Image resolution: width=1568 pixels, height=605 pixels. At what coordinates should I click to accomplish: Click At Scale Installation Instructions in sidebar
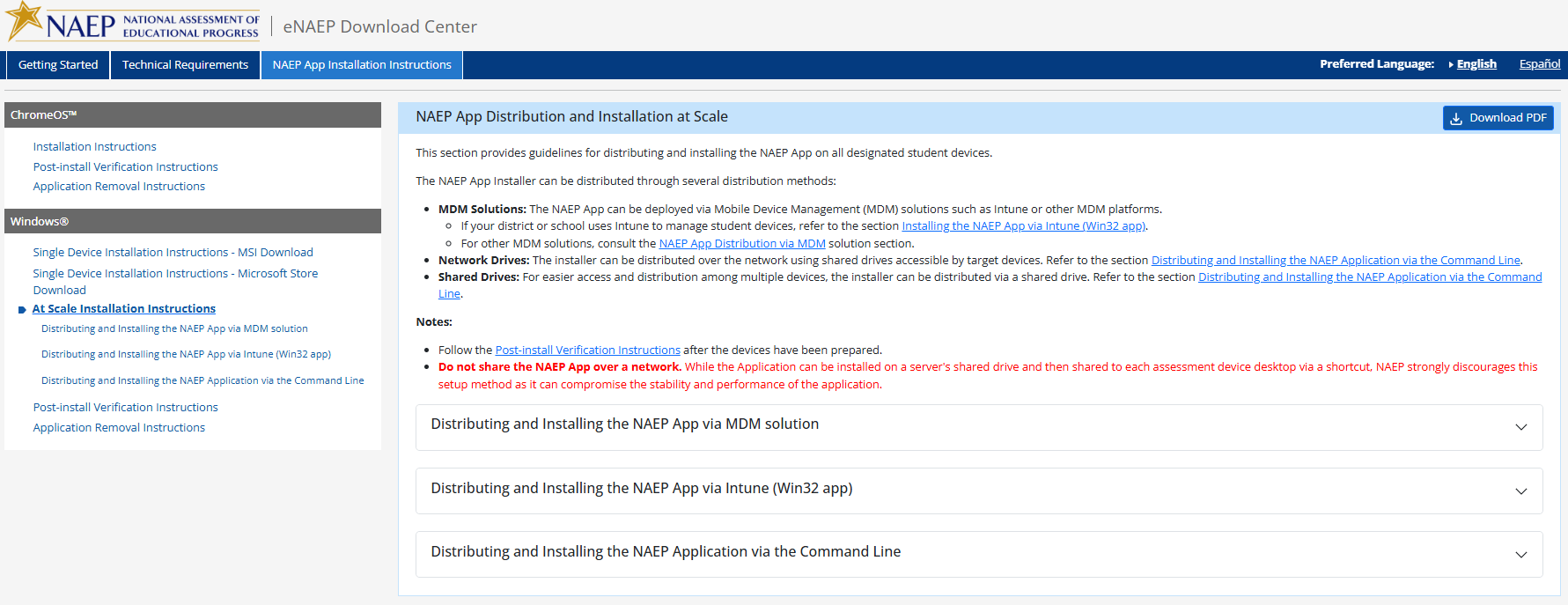123,309
